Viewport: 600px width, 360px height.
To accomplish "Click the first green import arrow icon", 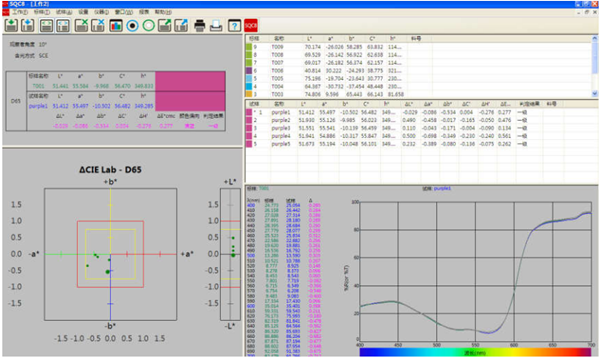I will click(11, 26).
